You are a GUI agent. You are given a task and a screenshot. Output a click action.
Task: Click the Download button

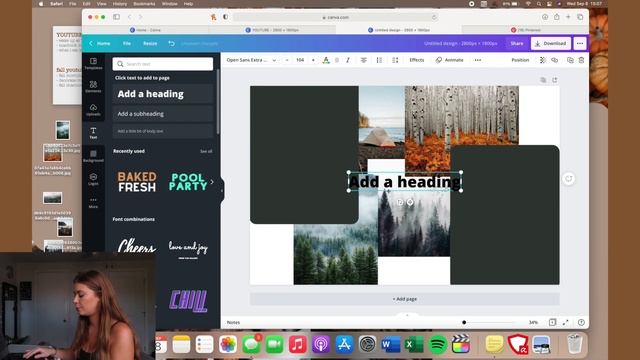(x=551, y=43)
